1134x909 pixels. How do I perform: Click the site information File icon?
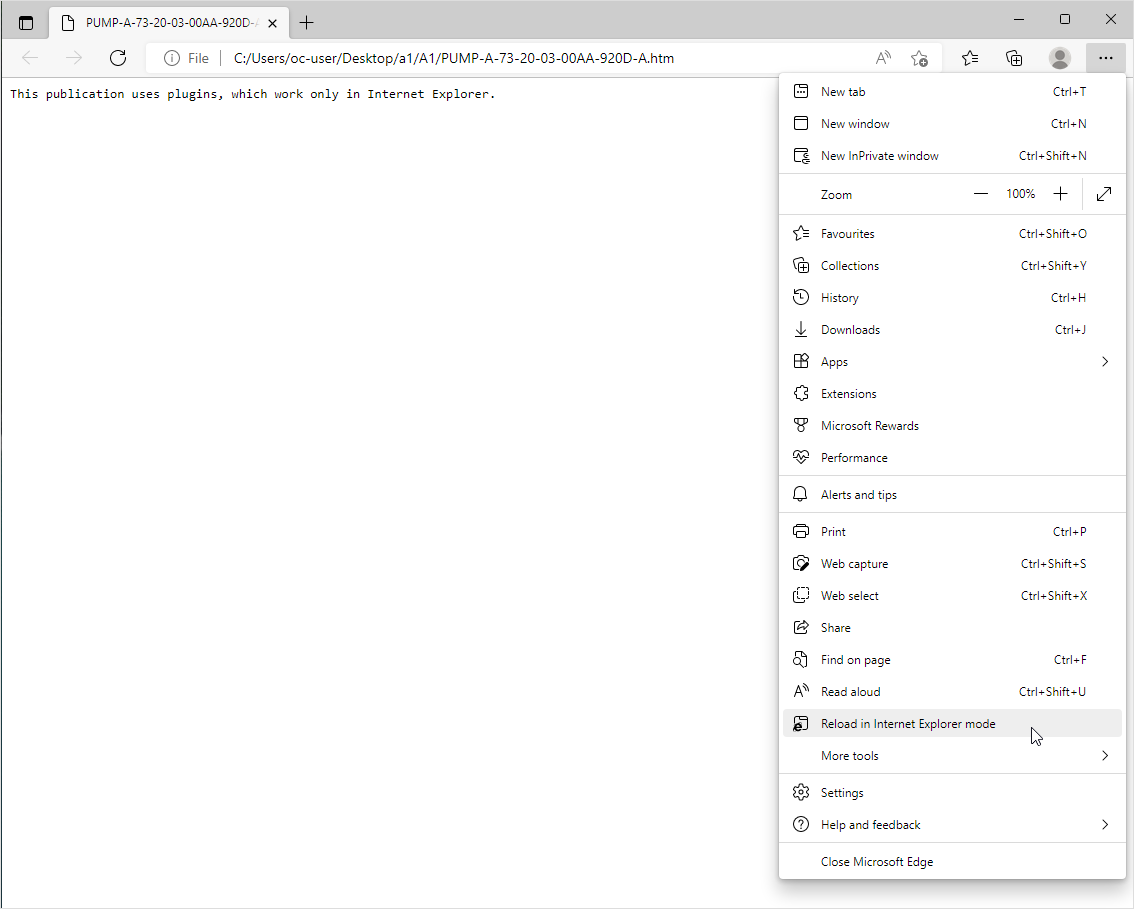[186, 58]
